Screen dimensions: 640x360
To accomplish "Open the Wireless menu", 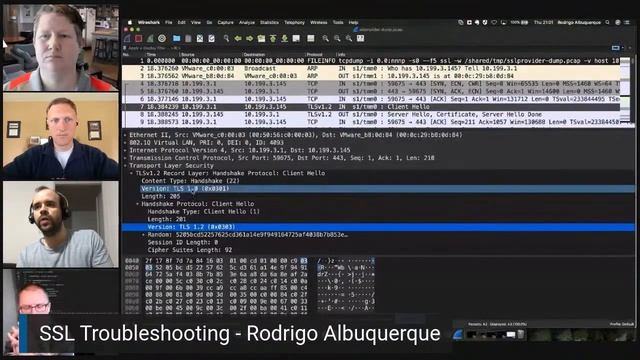I will [319, 22].
